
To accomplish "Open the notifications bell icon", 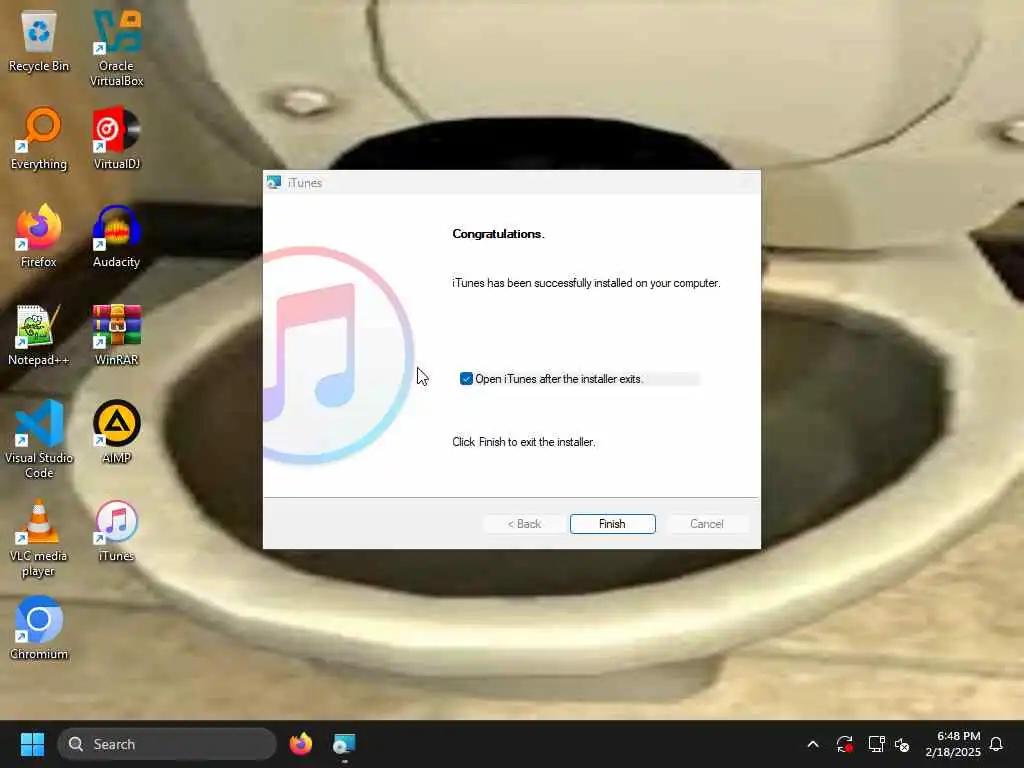I will tap(997, 744).
